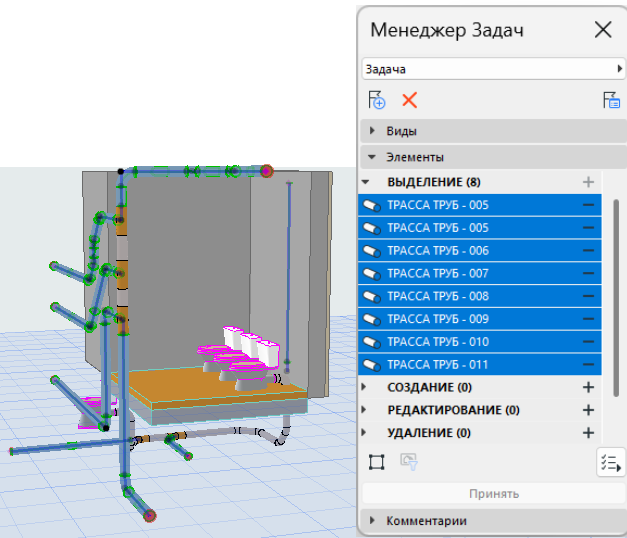
Task: Close the Менеджер Задач panel
Action: click(603, 30)
